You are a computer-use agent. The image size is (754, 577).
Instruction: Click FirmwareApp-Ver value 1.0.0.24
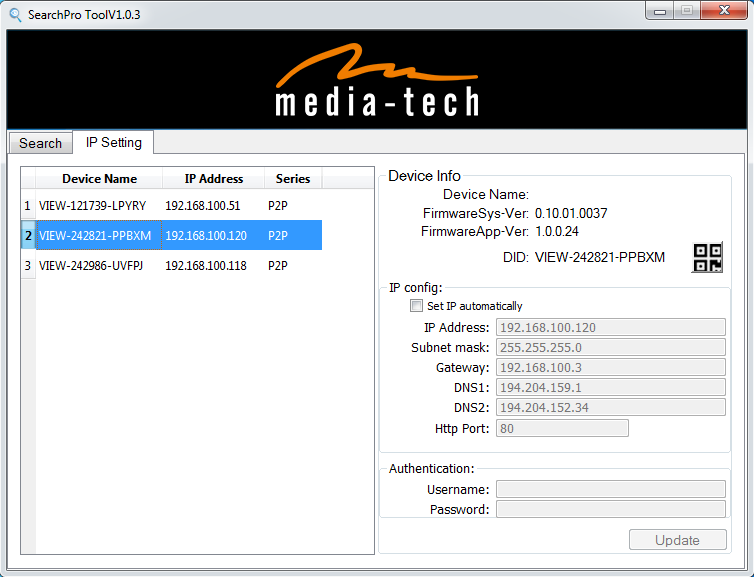557,231
